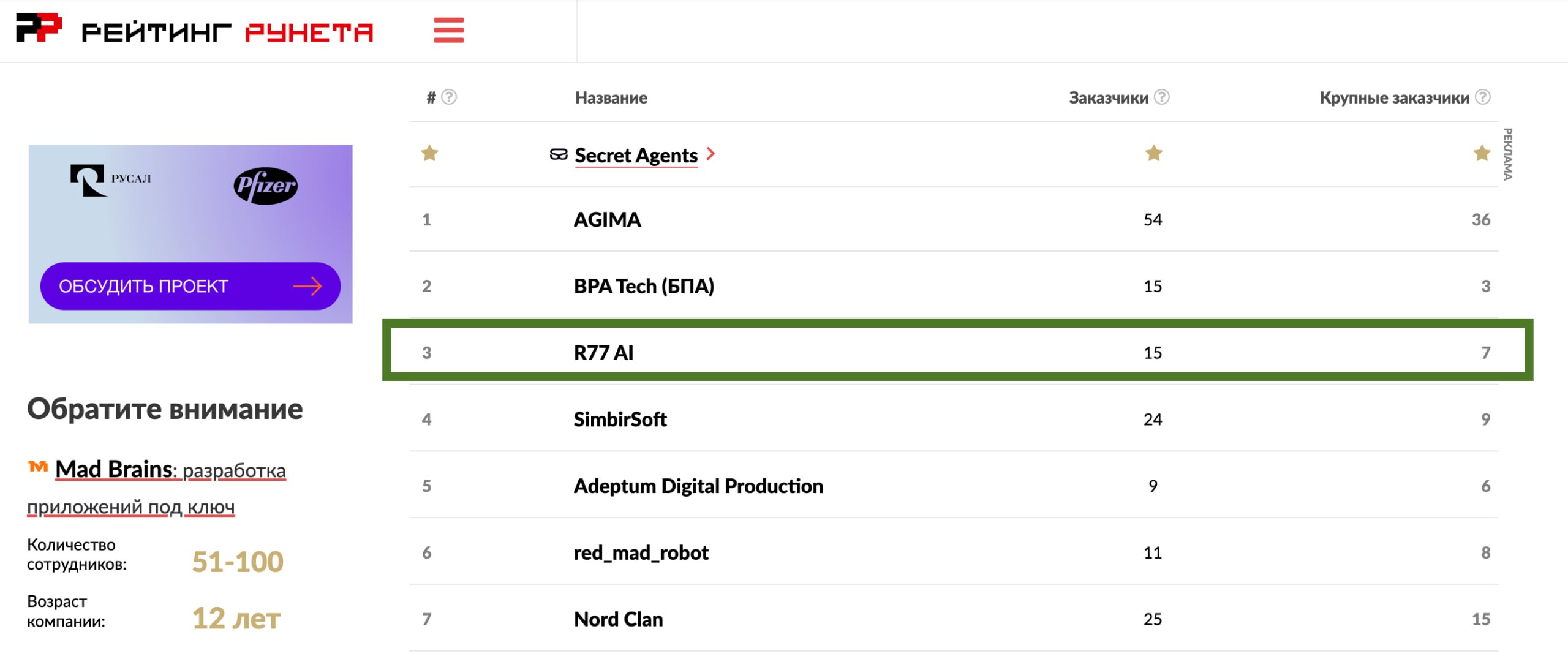Click the Mad Brains orange logo icon

click(38, 467)
